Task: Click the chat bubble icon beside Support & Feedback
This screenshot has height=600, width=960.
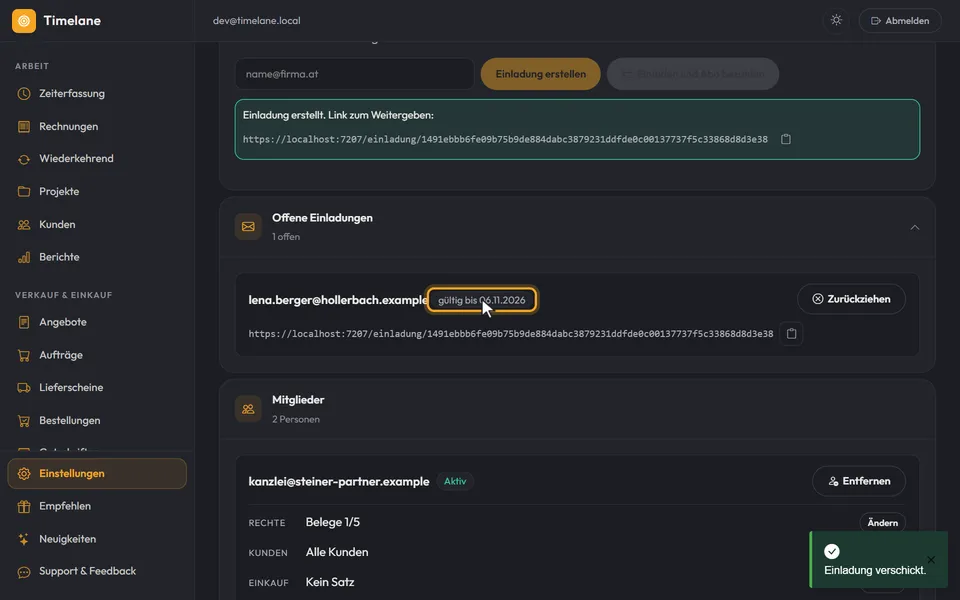Action: coord(24,572)
